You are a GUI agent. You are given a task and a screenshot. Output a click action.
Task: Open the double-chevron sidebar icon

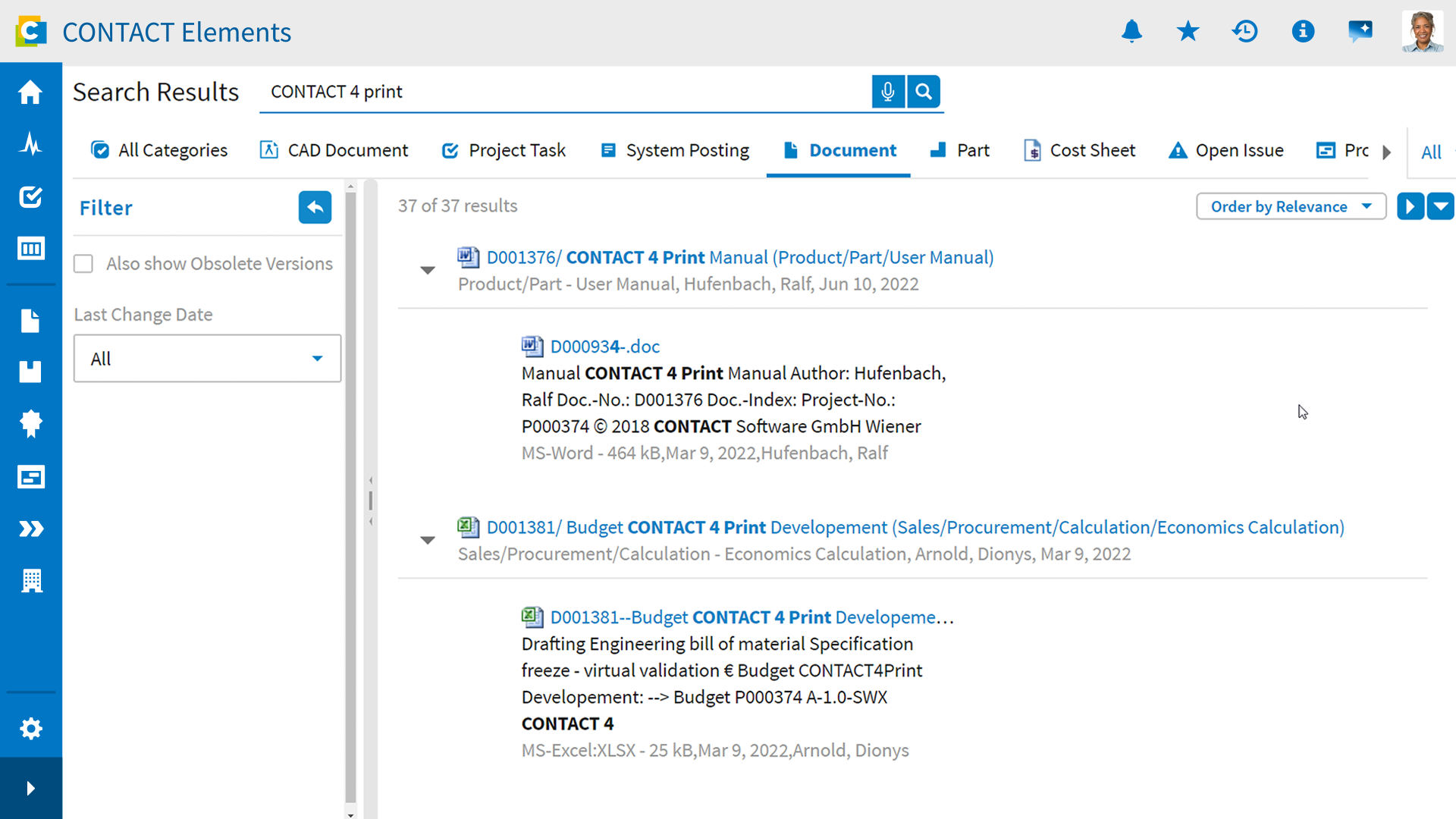pos(30,529)
